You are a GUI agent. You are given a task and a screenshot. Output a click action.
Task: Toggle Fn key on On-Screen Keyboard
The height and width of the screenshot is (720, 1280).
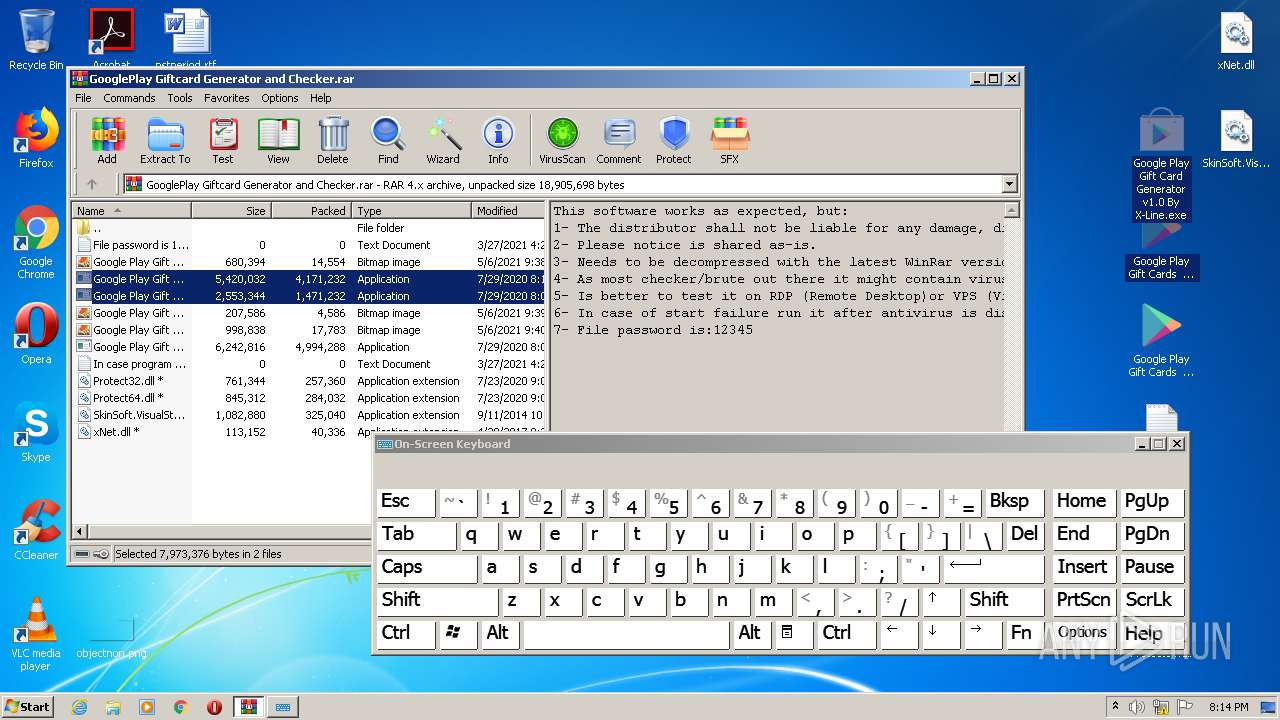click(1024, 634)
